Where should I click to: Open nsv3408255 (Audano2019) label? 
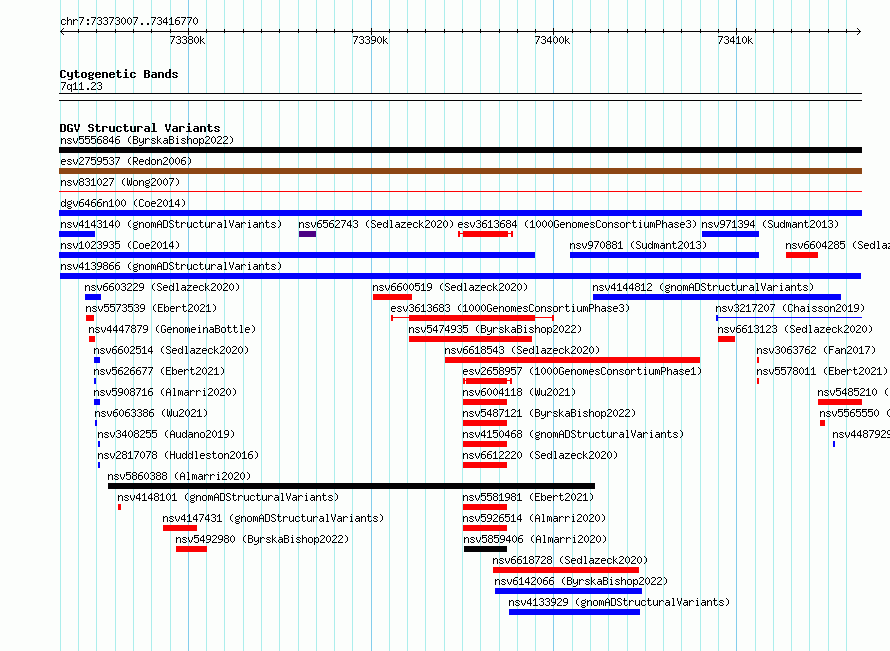166,434
